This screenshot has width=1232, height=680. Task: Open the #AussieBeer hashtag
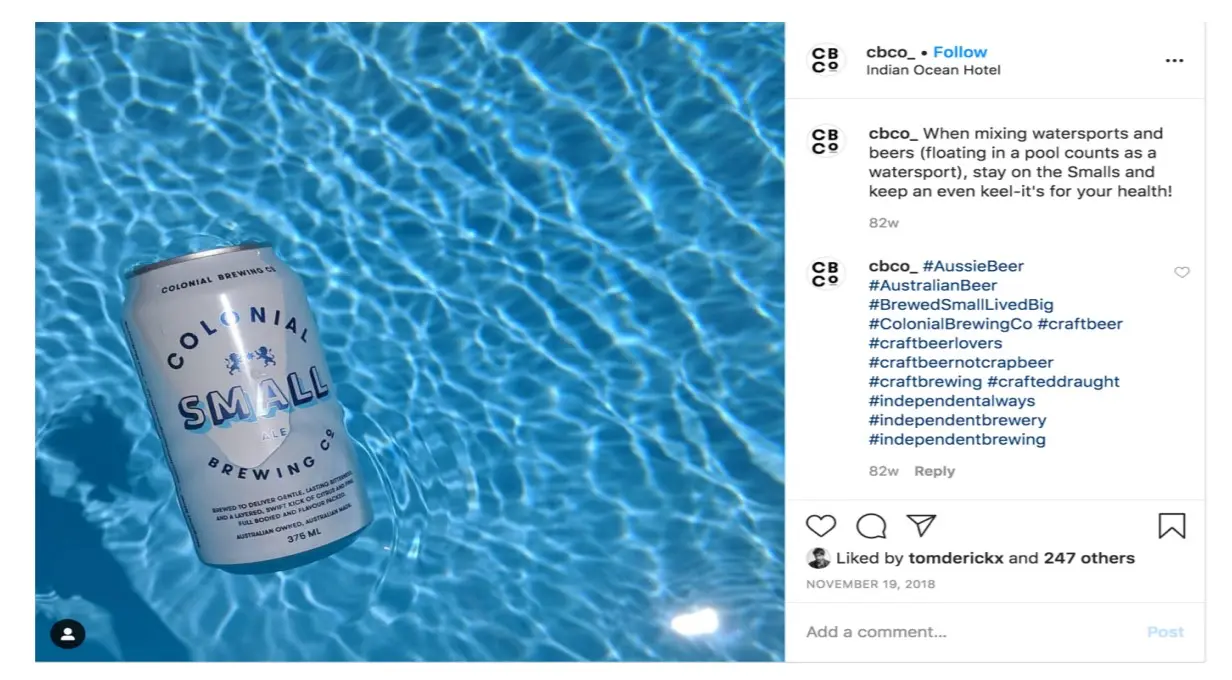click(x=973, y=266)
